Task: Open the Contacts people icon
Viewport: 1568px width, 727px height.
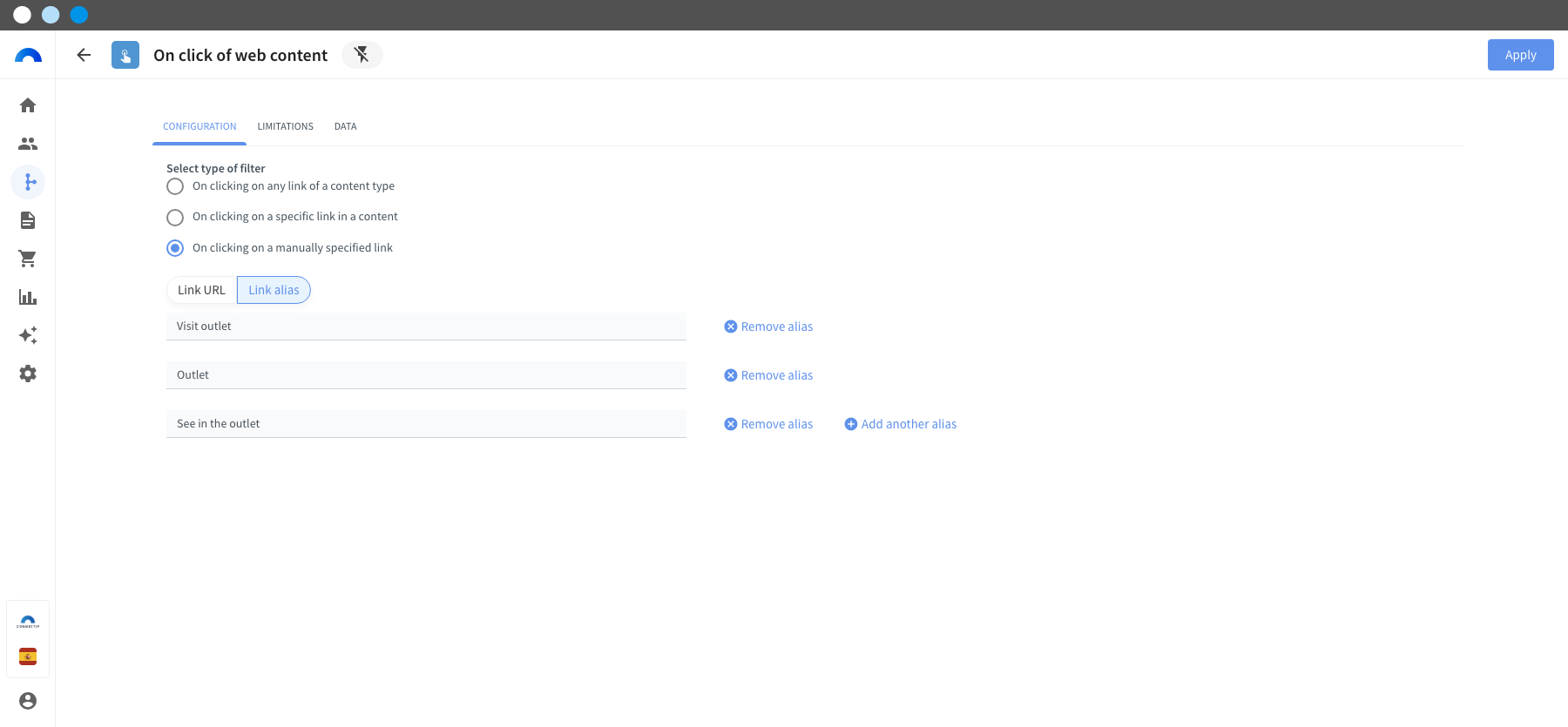Action: pos(28,144)
